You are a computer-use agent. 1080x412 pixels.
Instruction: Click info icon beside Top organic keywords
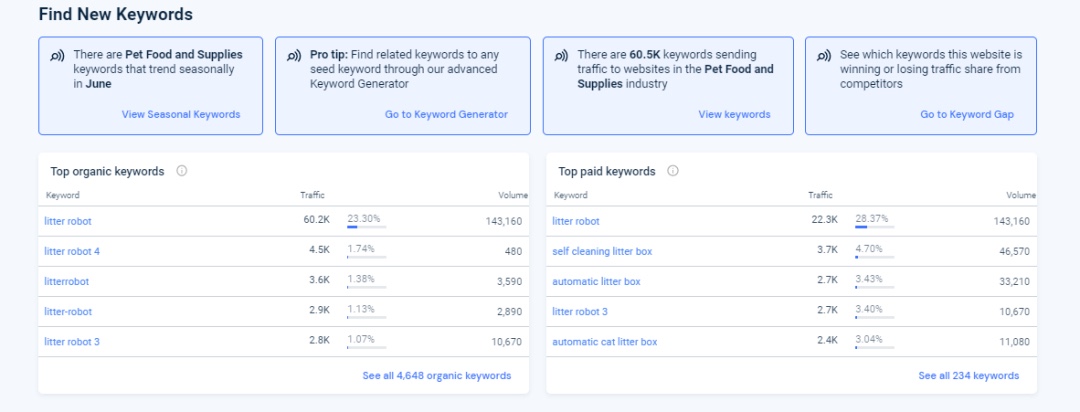pos(182,171)
